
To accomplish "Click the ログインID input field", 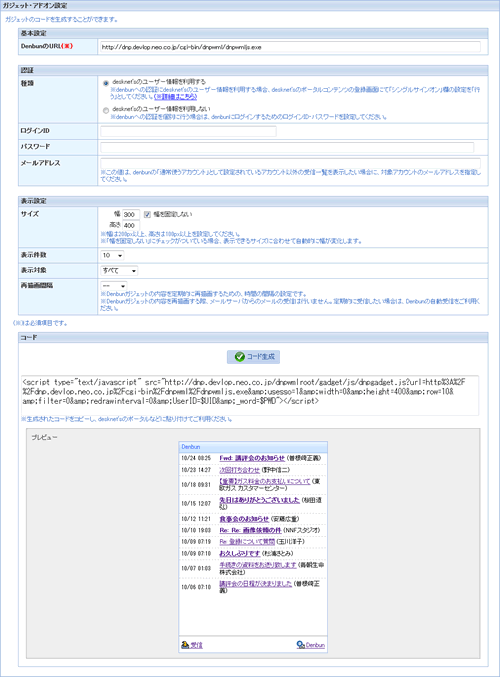I will coord(188,131).
